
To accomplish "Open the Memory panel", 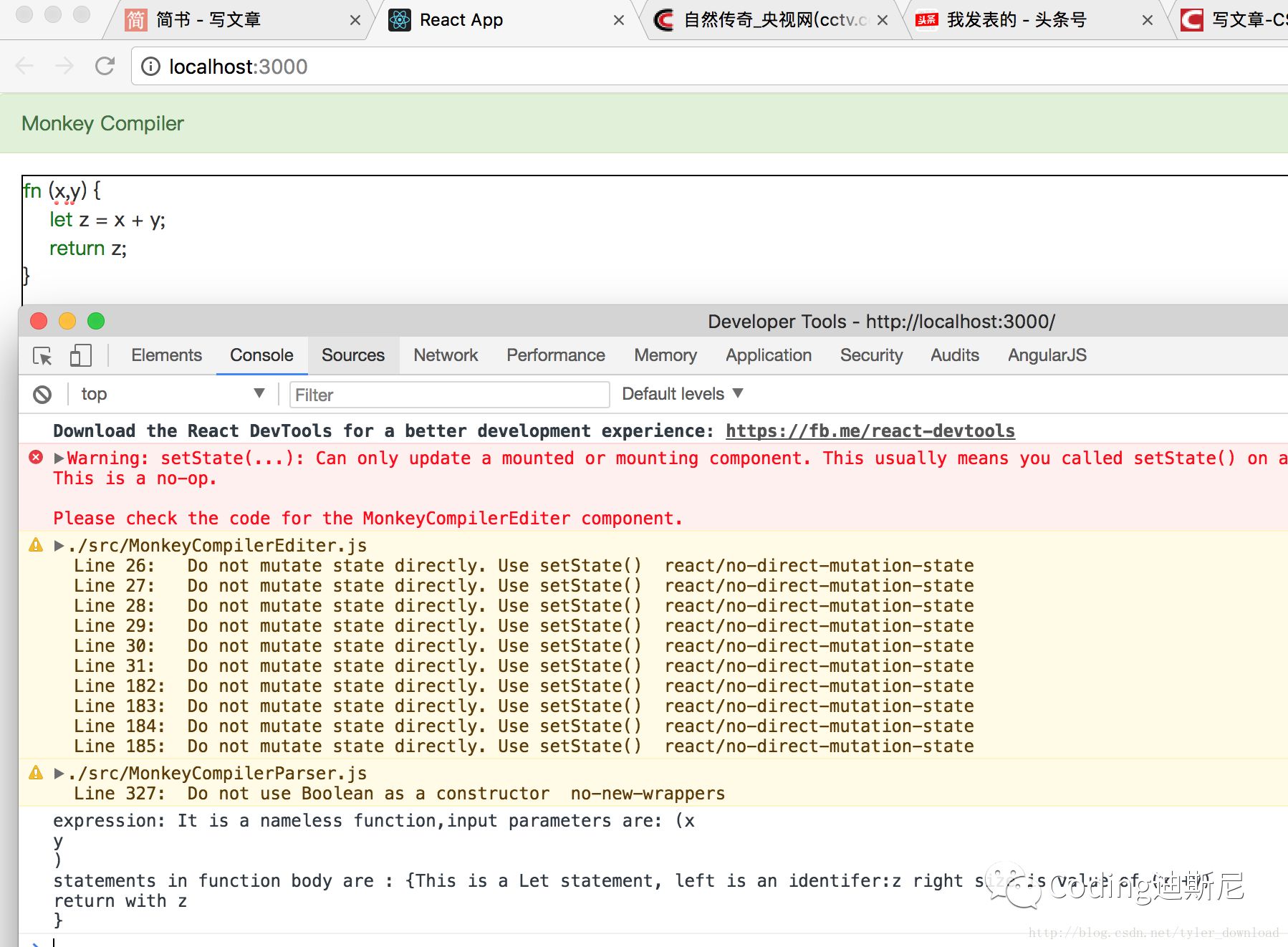I will click(x=665, y=355).
